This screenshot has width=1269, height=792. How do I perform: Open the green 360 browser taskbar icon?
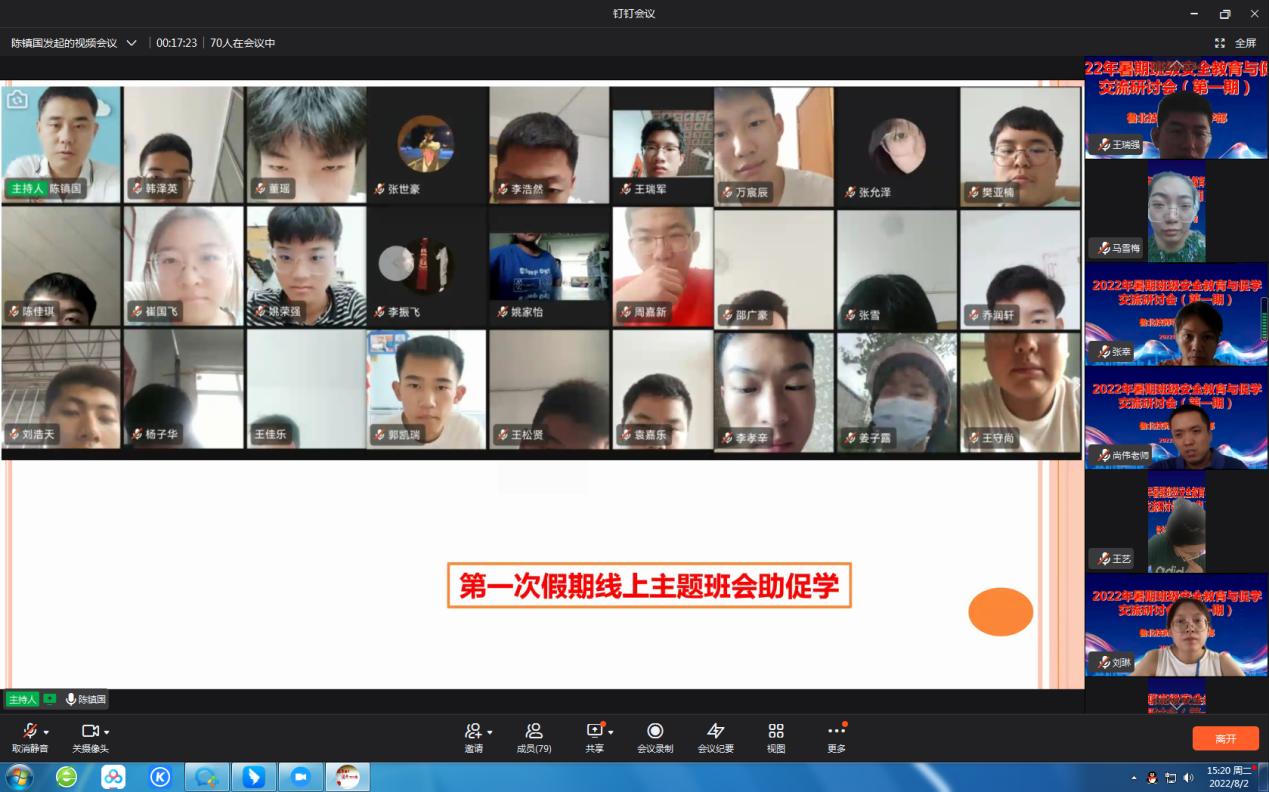tap(67, 777)
